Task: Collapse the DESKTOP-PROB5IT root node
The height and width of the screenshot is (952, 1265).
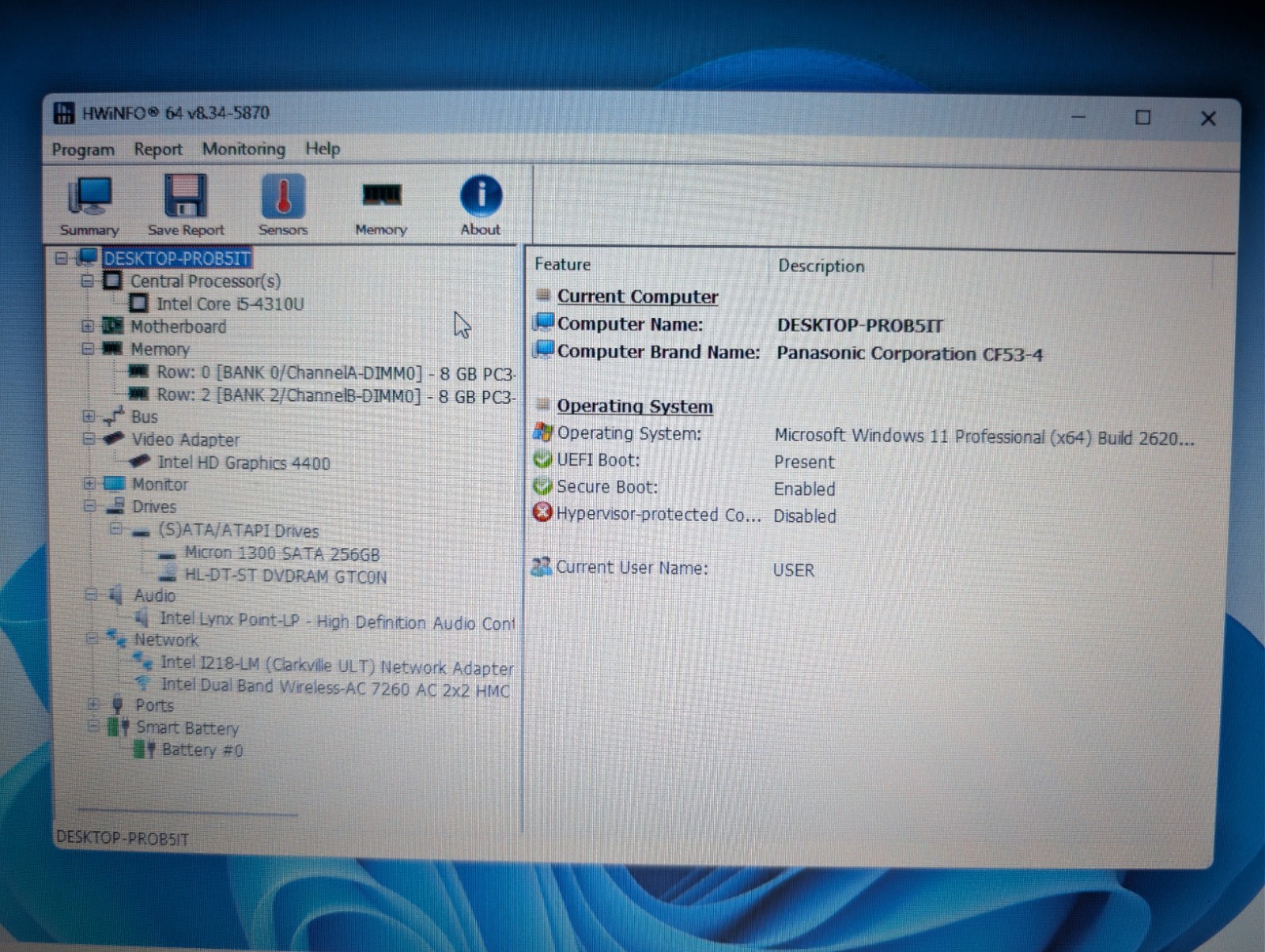Action: 62,258
